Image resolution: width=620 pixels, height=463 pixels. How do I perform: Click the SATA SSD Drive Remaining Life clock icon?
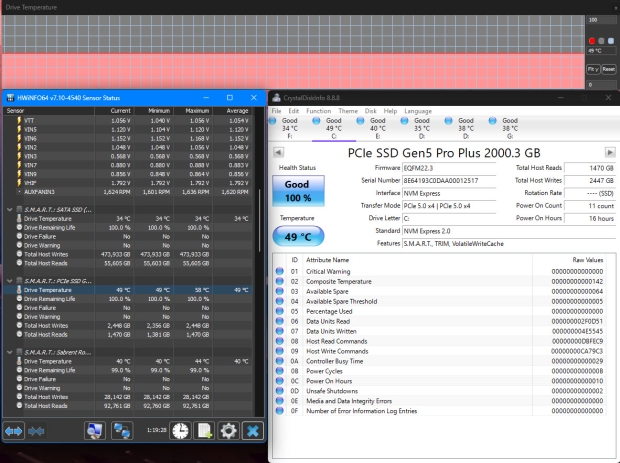(19, 227)
